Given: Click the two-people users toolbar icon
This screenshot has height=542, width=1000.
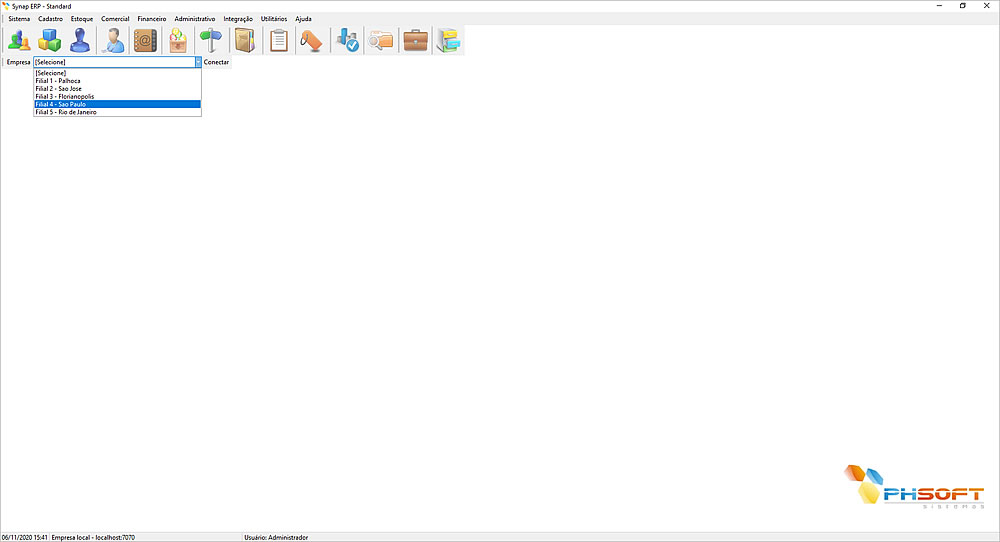Looking at the screenshot, I should point(19,40).
